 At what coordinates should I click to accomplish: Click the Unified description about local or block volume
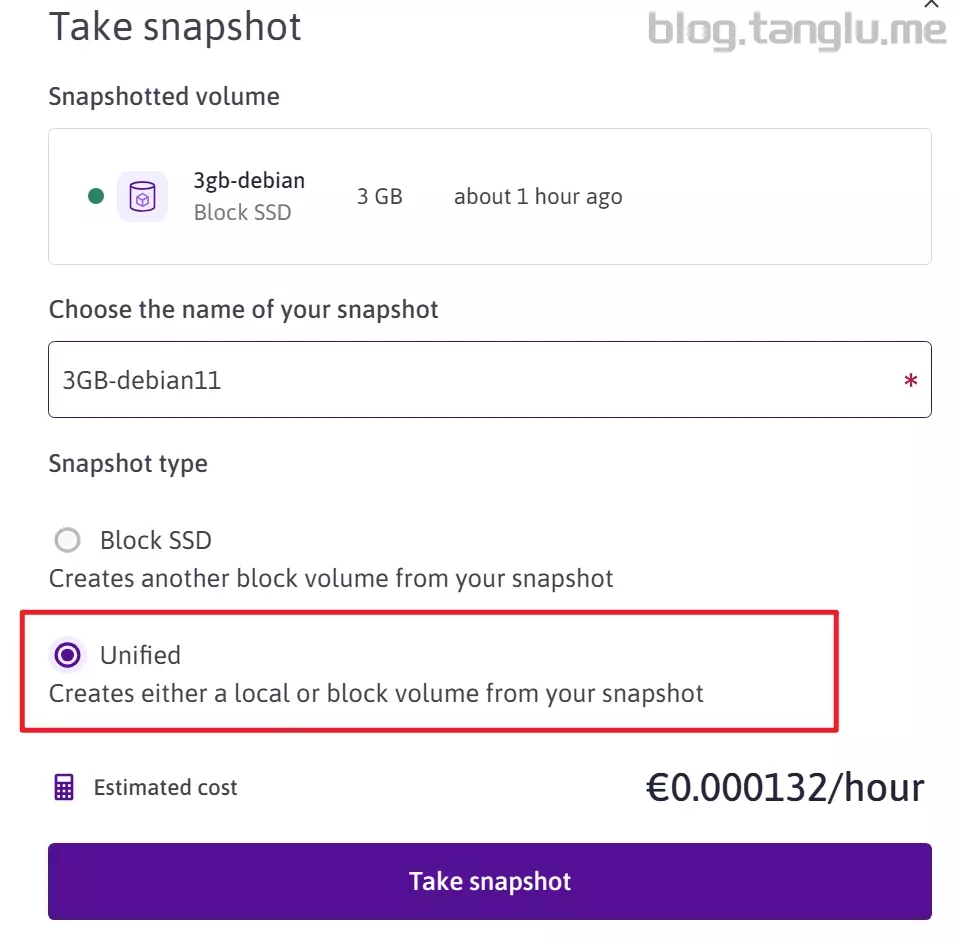376,694
